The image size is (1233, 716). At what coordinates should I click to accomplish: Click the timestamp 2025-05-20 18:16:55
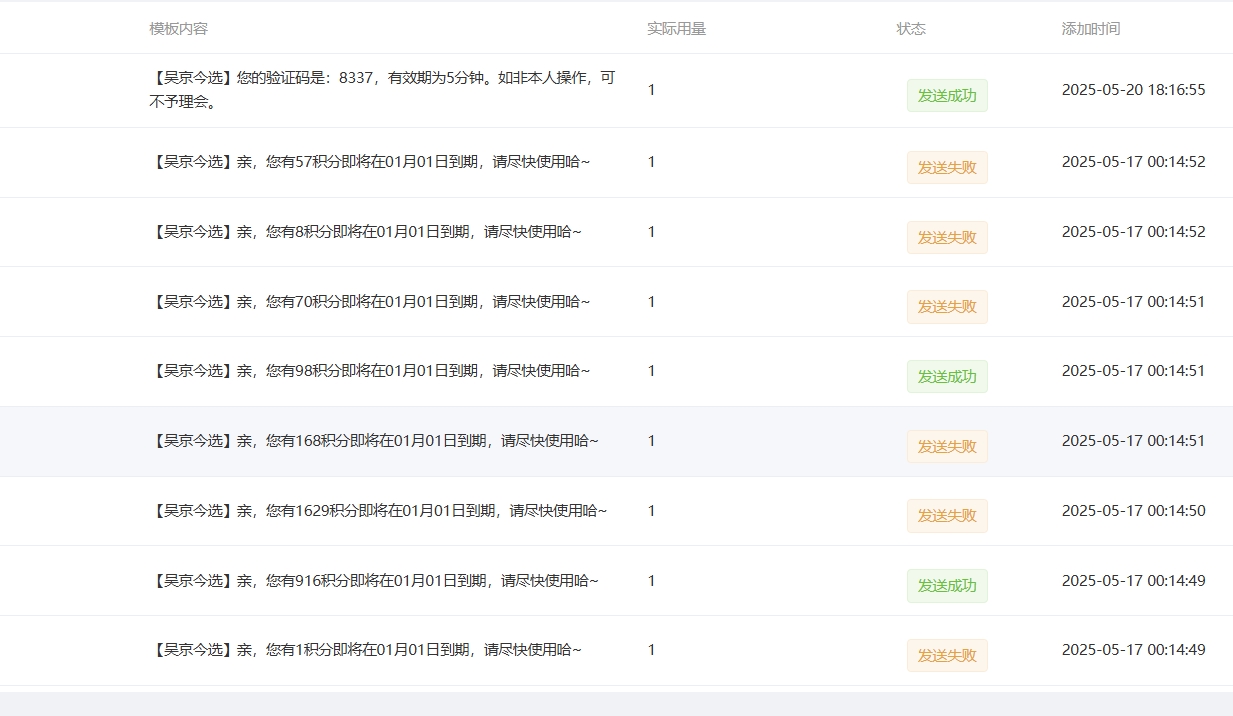point(1133,89)
